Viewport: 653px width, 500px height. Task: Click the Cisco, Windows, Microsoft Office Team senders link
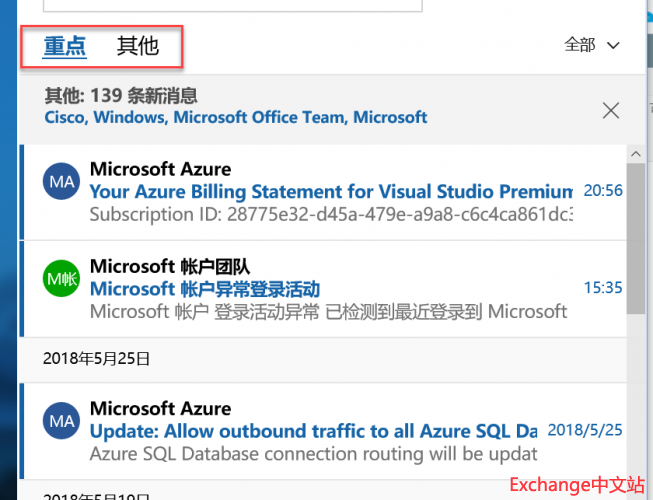(x=236, y=117)
